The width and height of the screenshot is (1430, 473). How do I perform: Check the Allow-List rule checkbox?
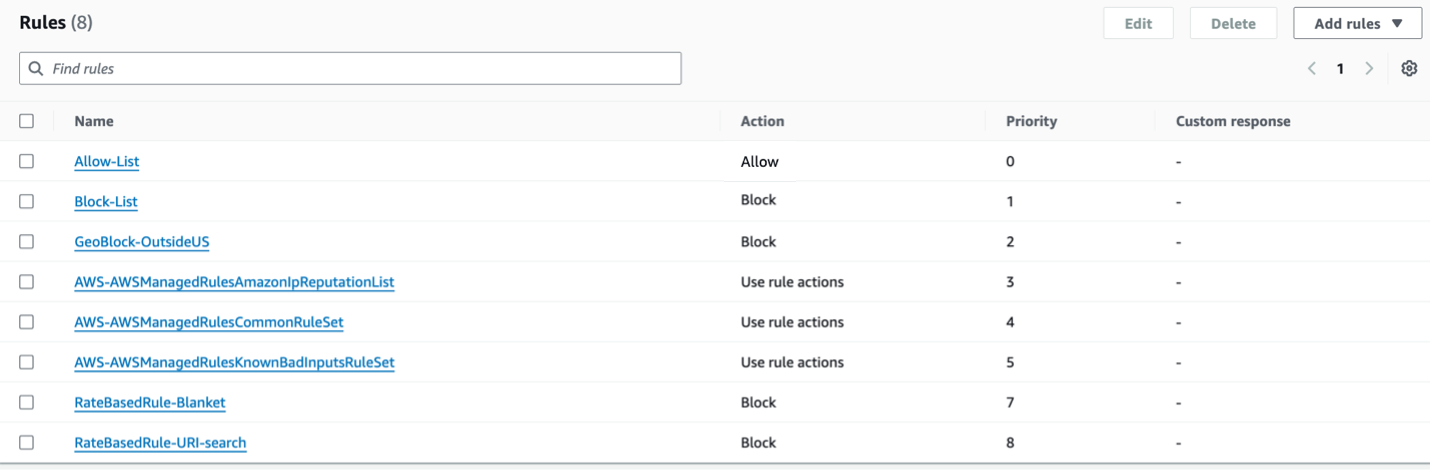coord(27,161)
